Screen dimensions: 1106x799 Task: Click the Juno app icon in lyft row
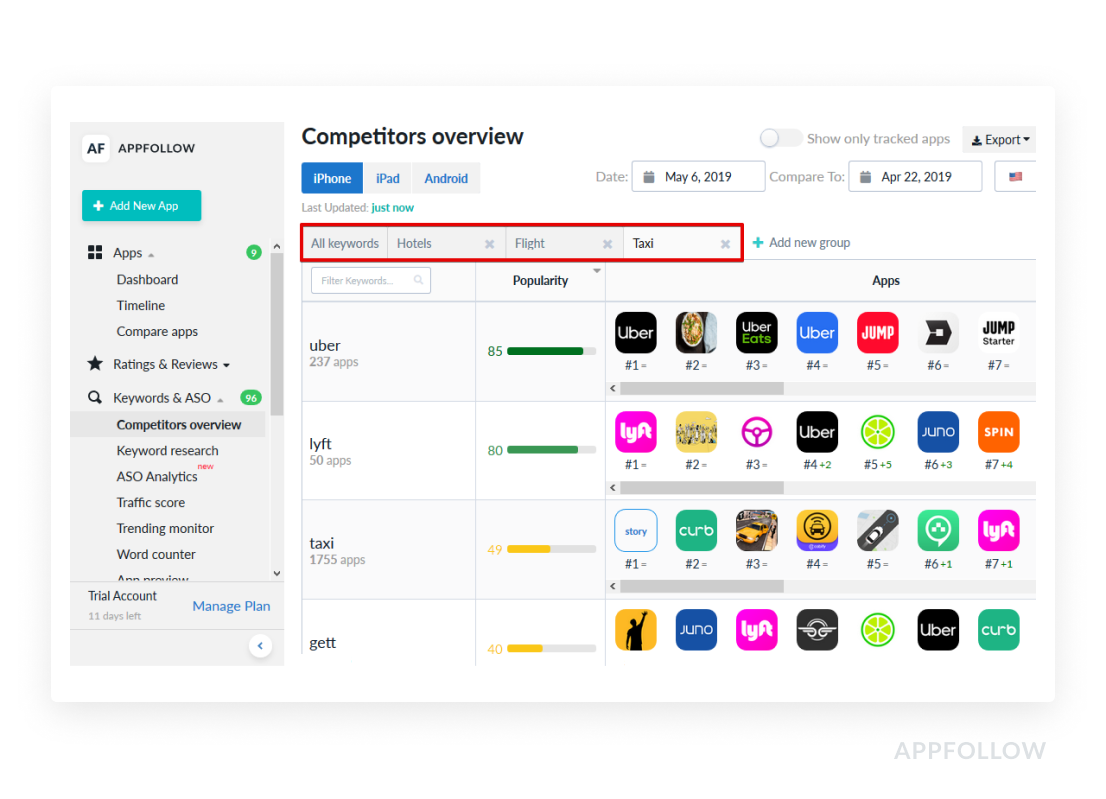[938, 432]
